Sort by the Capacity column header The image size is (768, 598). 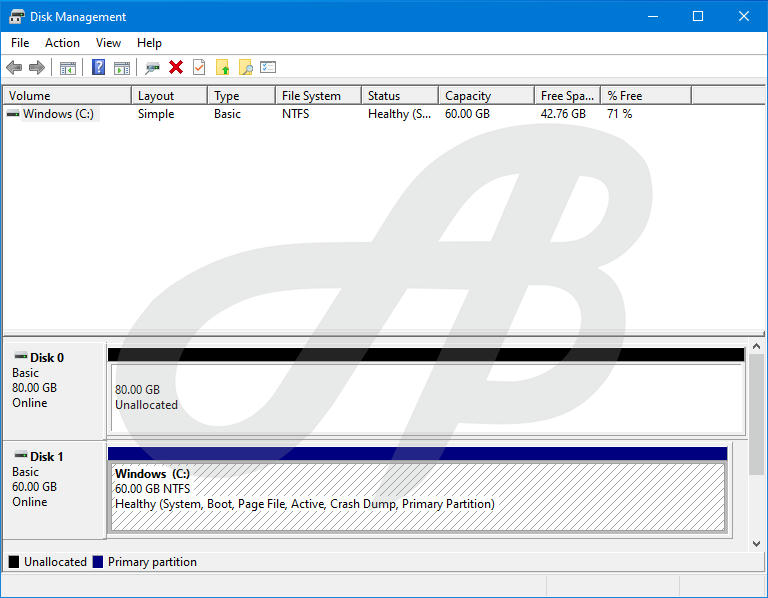(x=486, y=96)
